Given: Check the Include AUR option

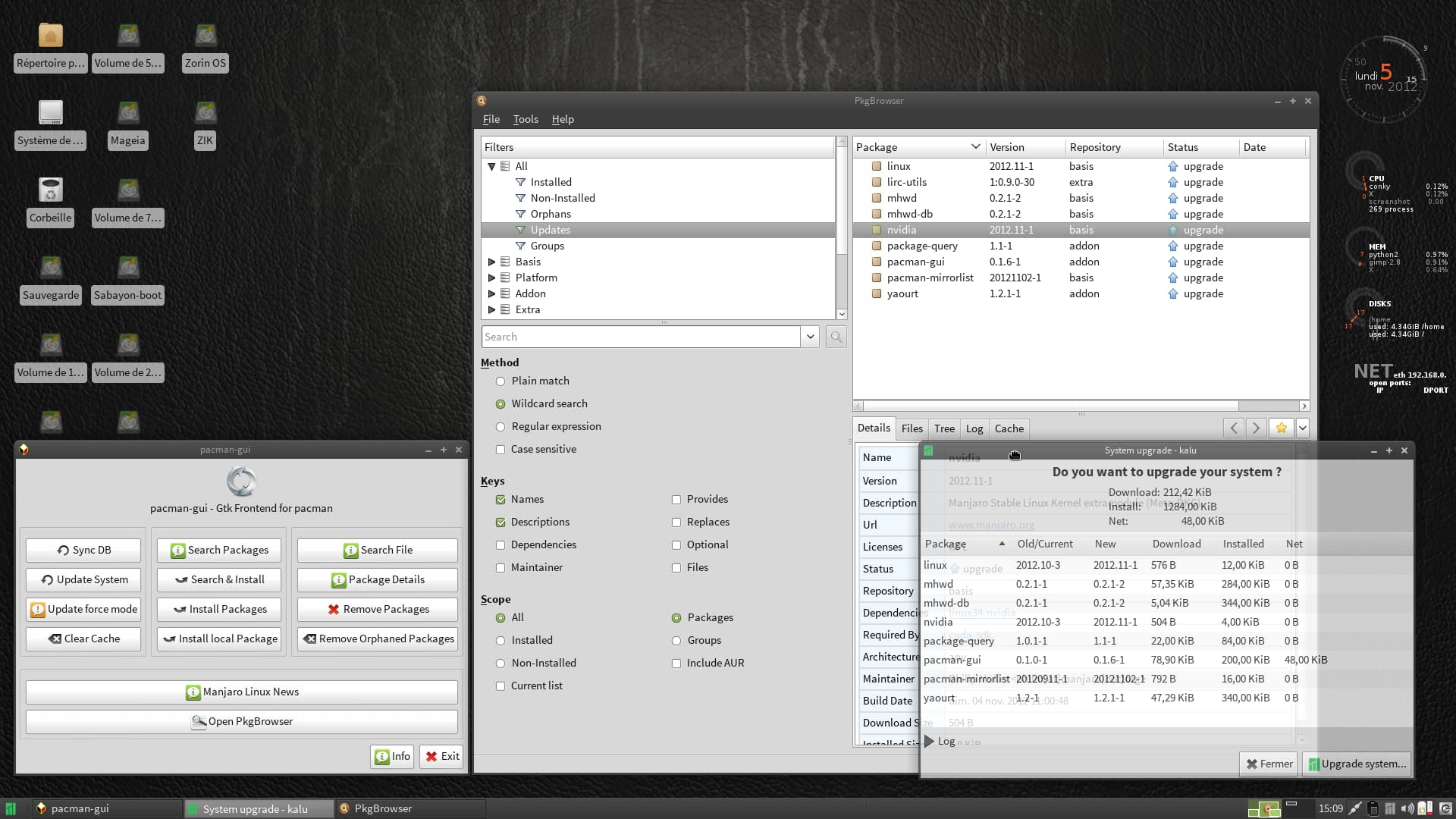Looking at the screenshot, I should pos(676,664).
